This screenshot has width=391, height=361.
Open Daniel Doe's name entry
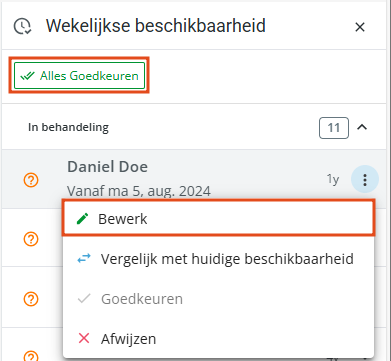[107, 166]
